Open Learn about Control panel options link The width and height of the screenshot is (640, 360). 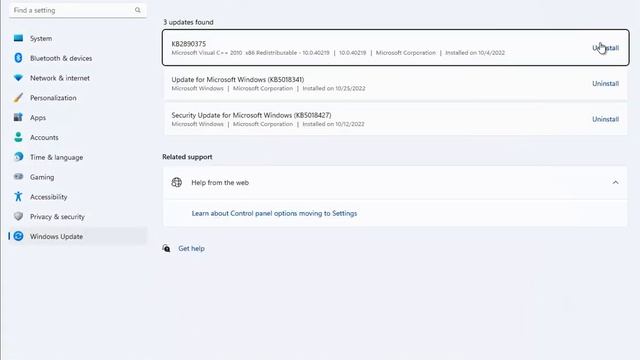[x=274, y=213]
